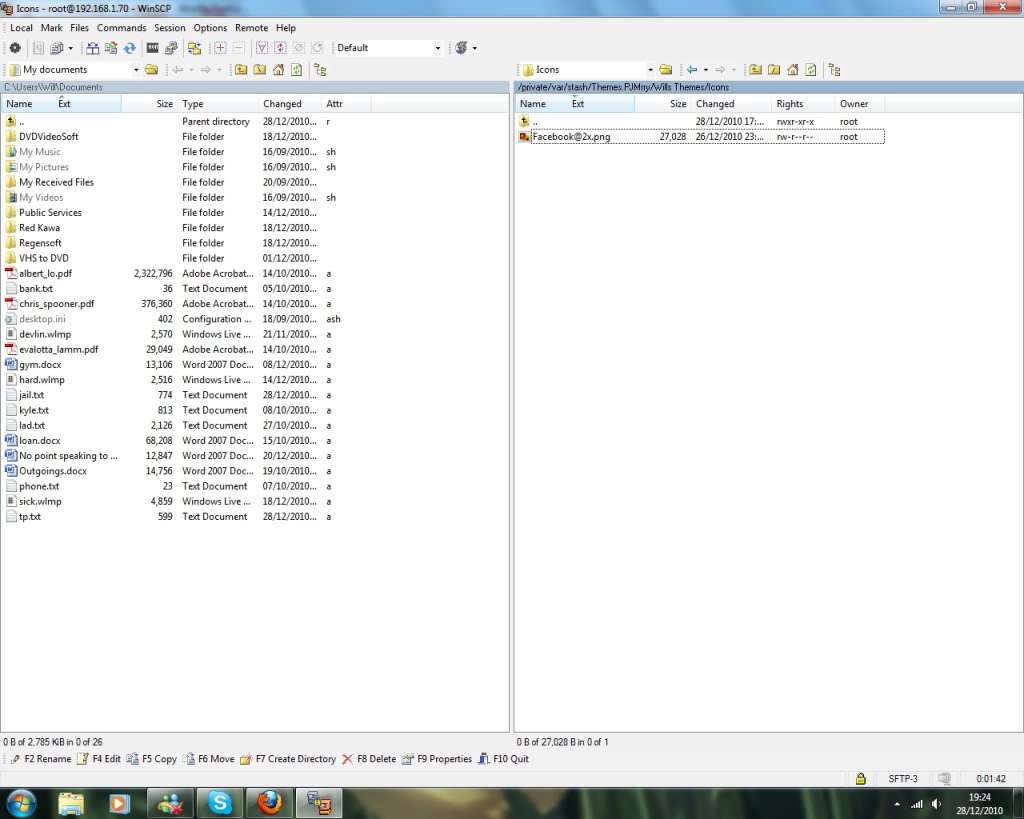The image size is (1024, 819).
Task: Click the F4 Edit button
Action: pyautogui.click(x=99, y=758)
